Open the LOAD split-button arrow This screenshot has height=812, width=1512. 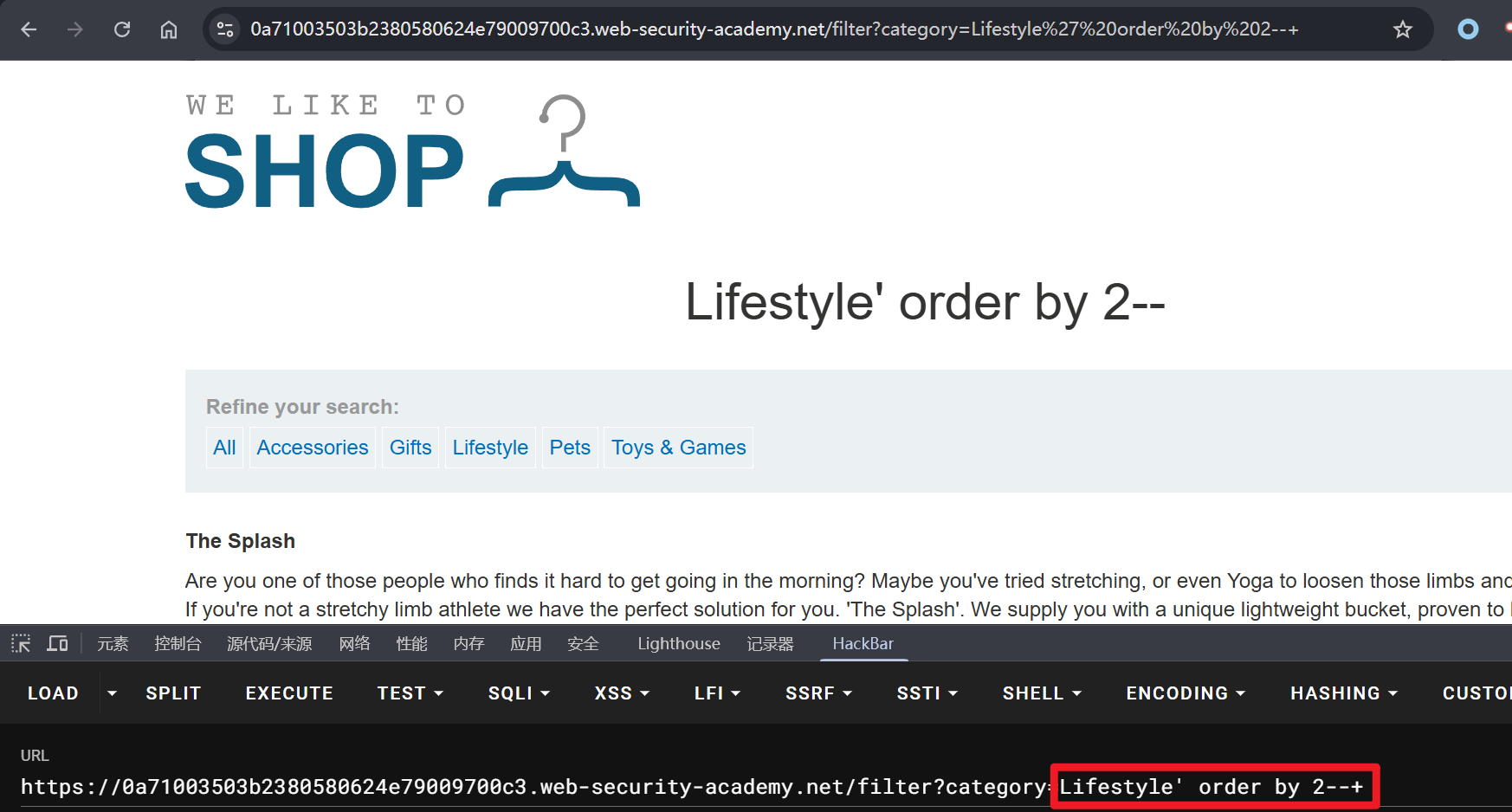coord(112,693)
